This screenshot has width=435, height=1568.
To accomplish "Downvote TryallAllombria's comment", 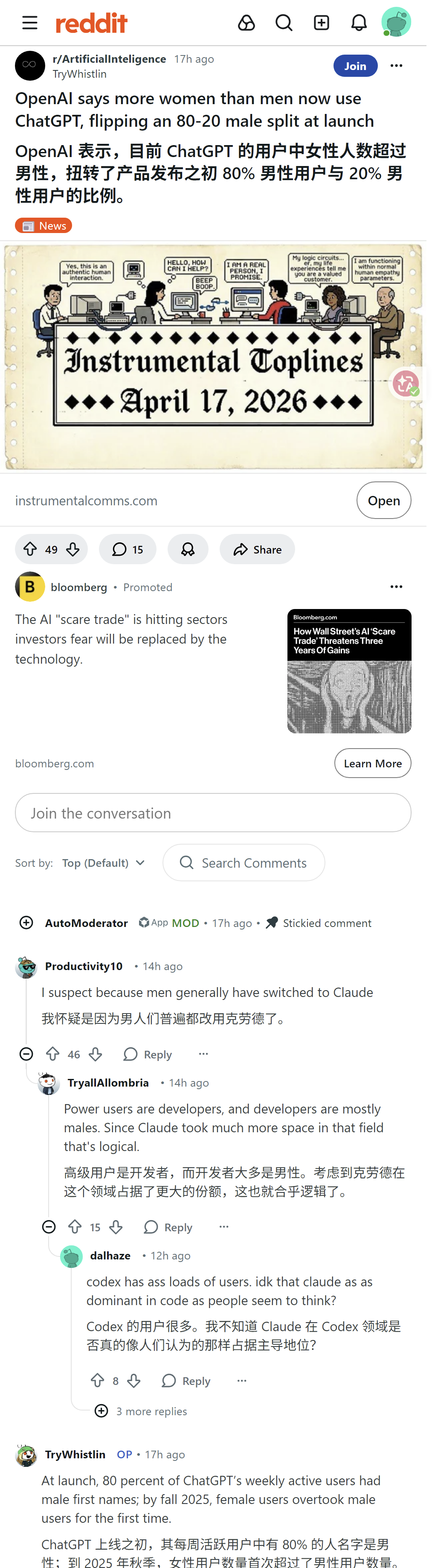I will pos(116,1227).
